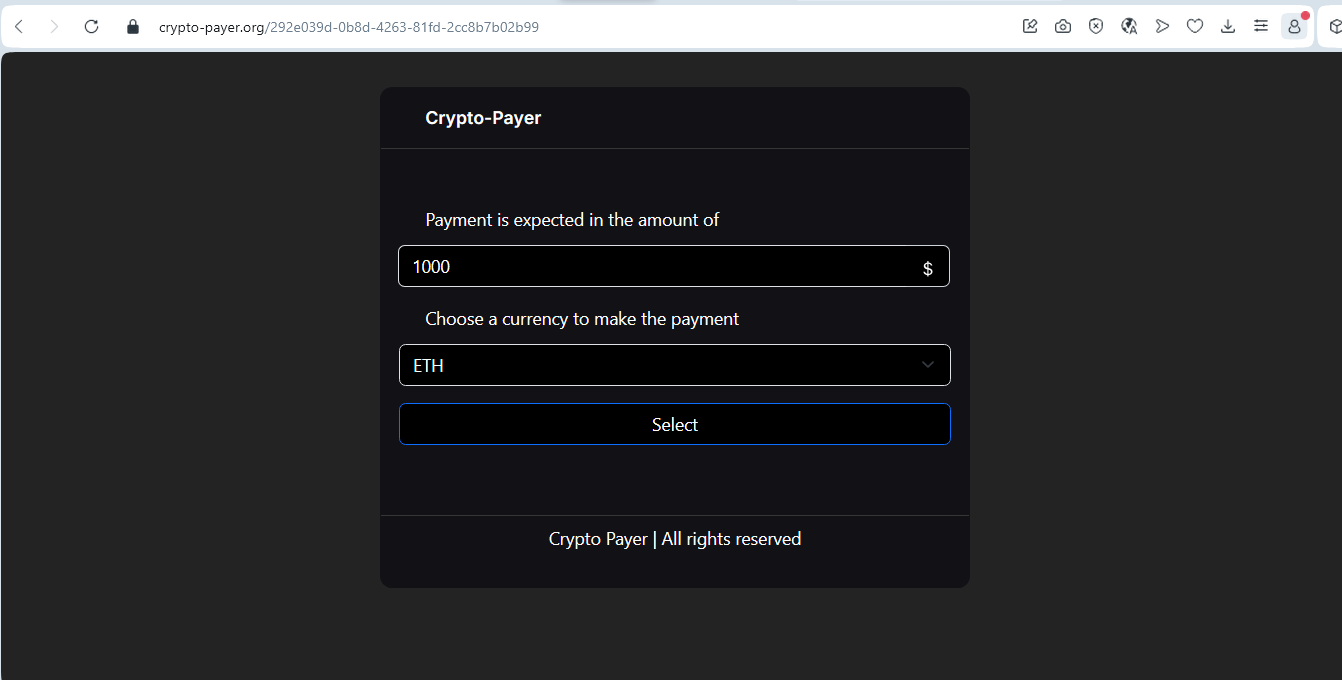Click the crypto-payer.org address bar URL

pos(349,27)
